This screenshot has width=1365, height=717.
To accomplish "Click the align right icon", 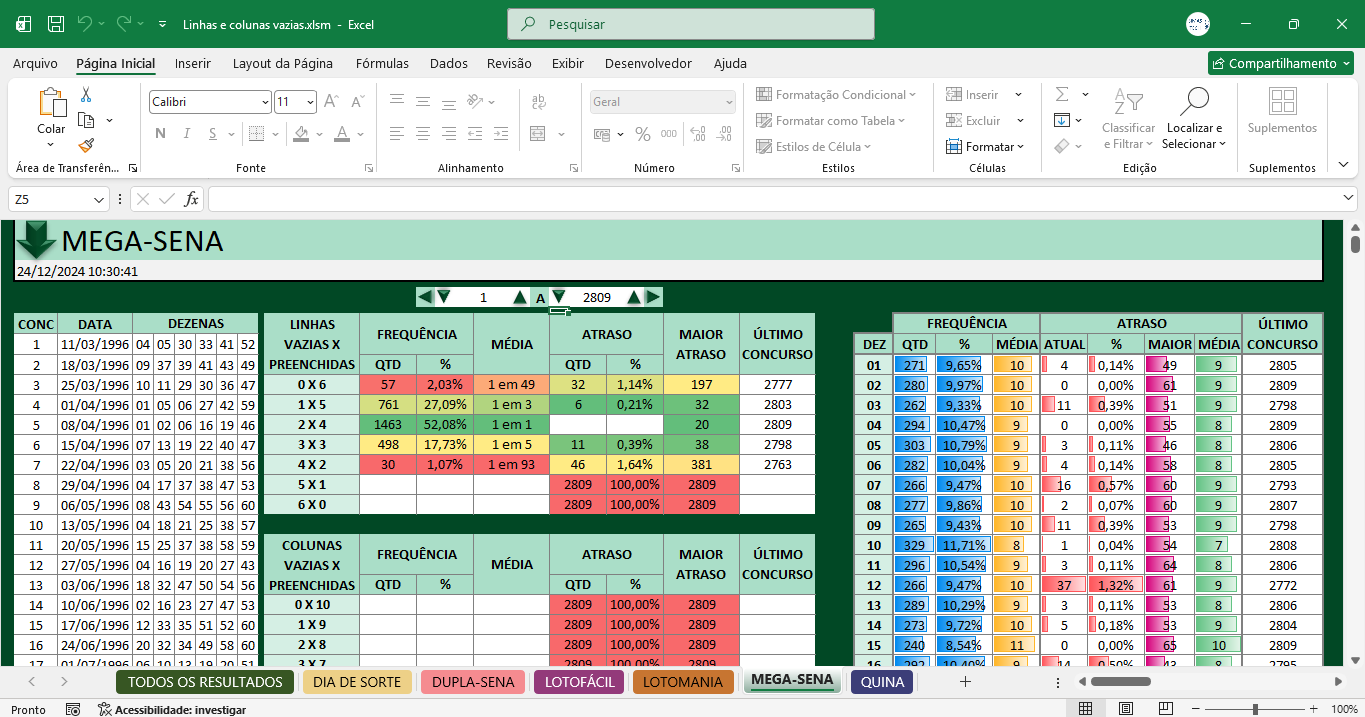I will pyautogui.click(x=449, y=134).
